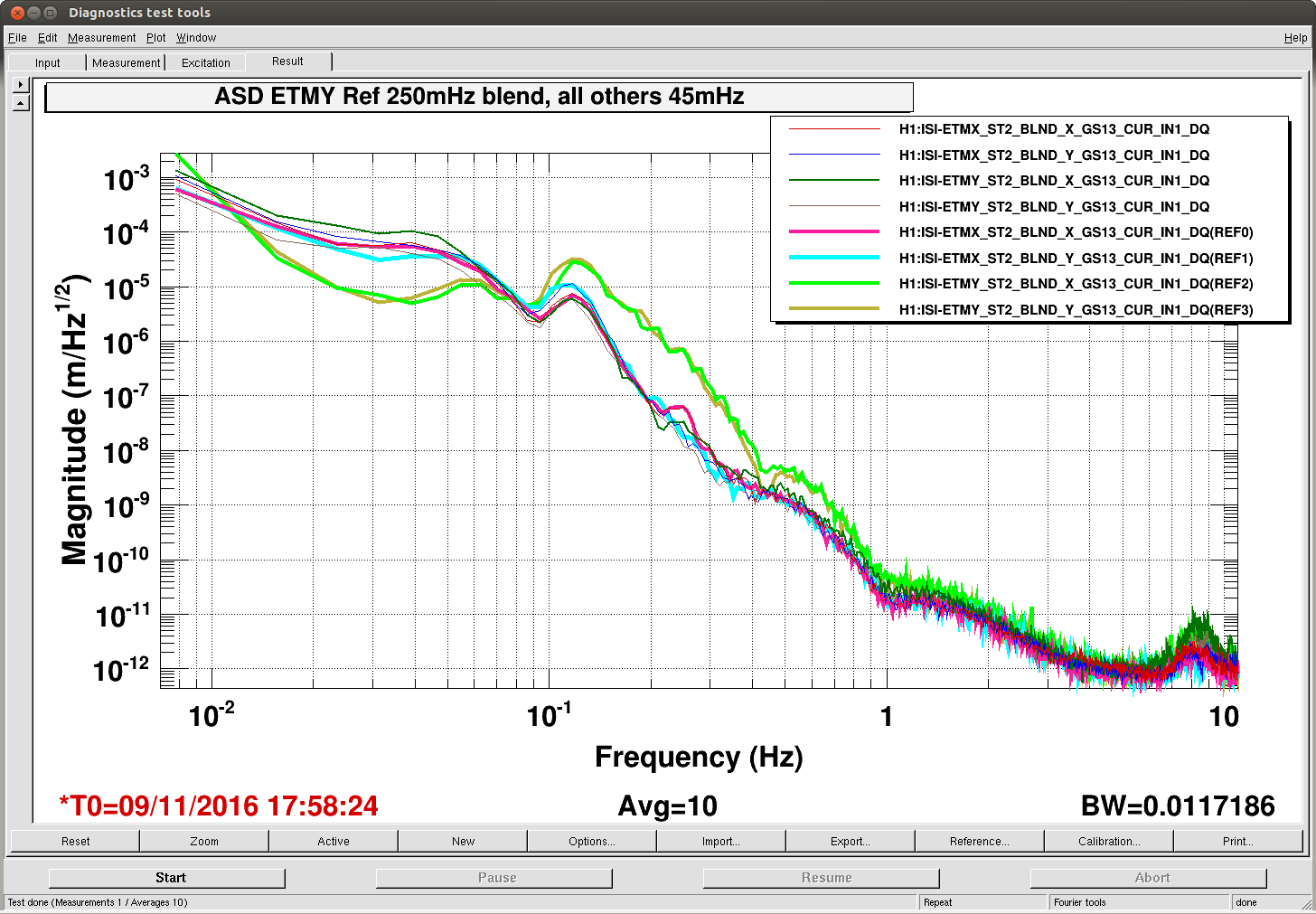This screenshot has height=914, width=1316.
Task: Click legend entry ETMX_ST2_BLND_Y without REF
Action: (1054, 155)
